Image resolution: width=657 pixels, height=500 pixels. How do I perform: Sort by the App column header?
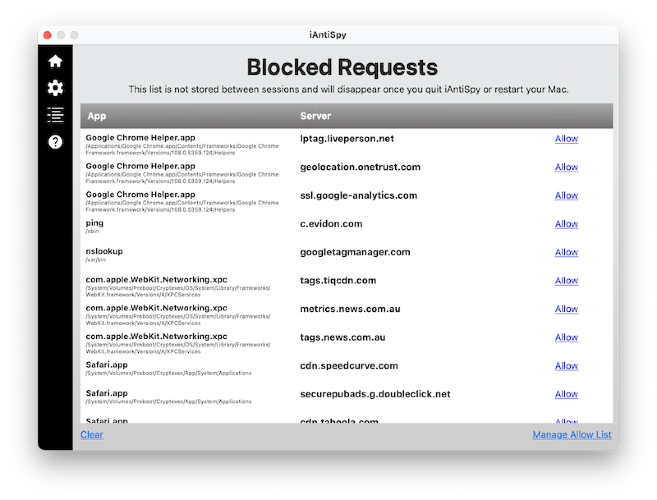click(97, 116)
